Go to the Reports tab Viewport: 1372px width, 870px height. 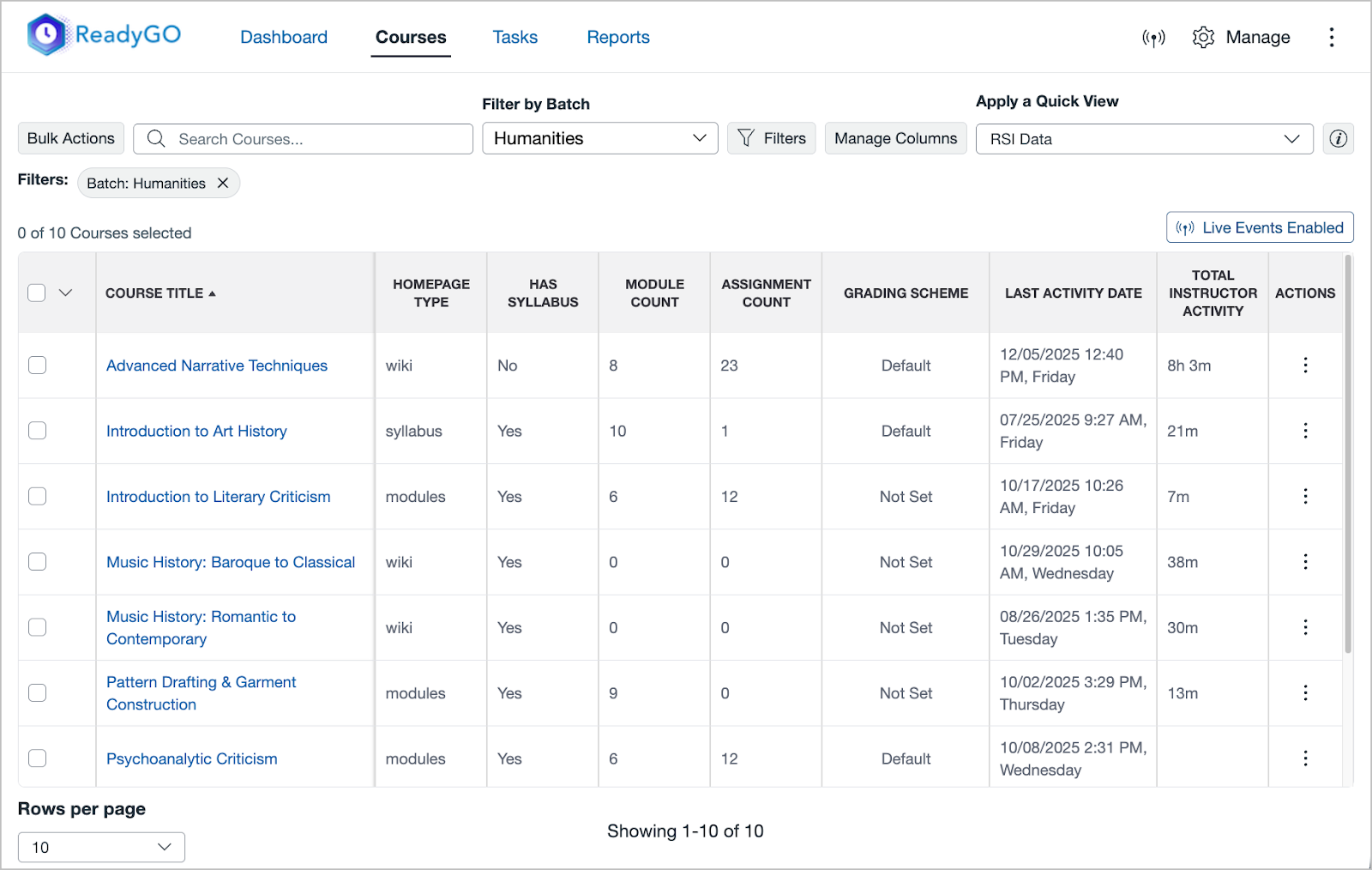coord(618,37)
